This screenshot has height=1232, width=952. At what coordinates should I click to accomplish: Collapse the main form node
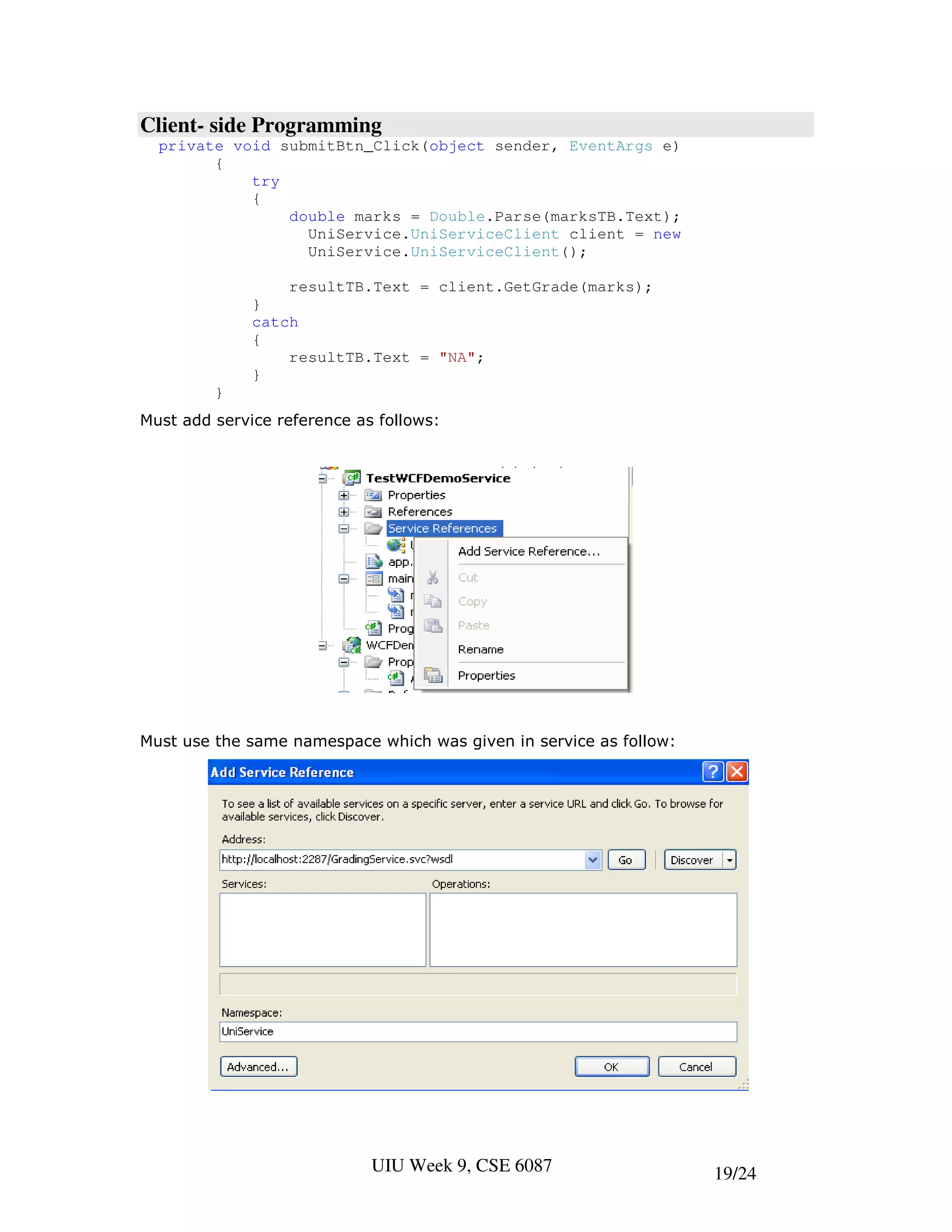344,579
